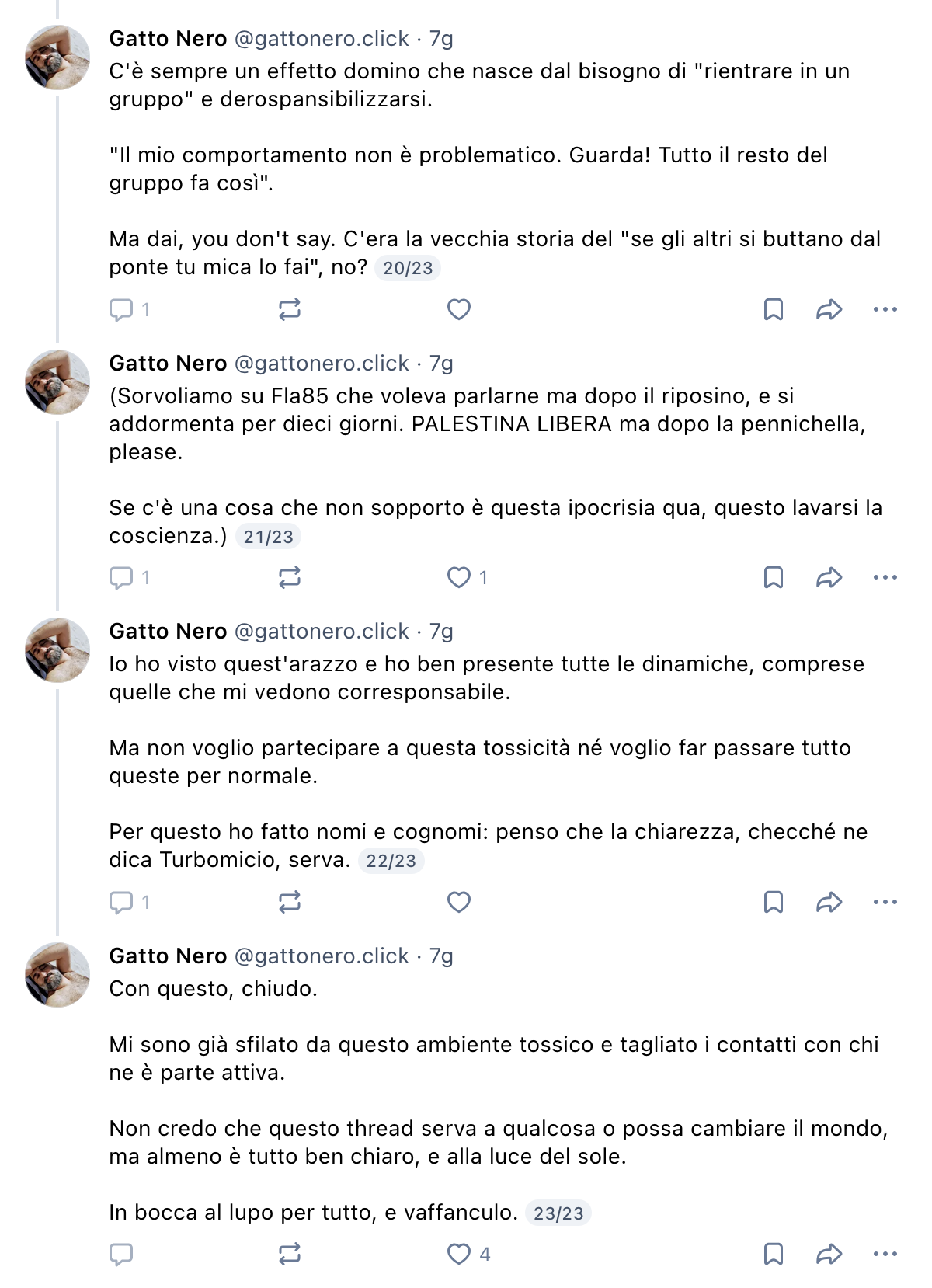
Task: Bookmark the 22/23 post
Action: pyautogui.click(x=774, y=903)
